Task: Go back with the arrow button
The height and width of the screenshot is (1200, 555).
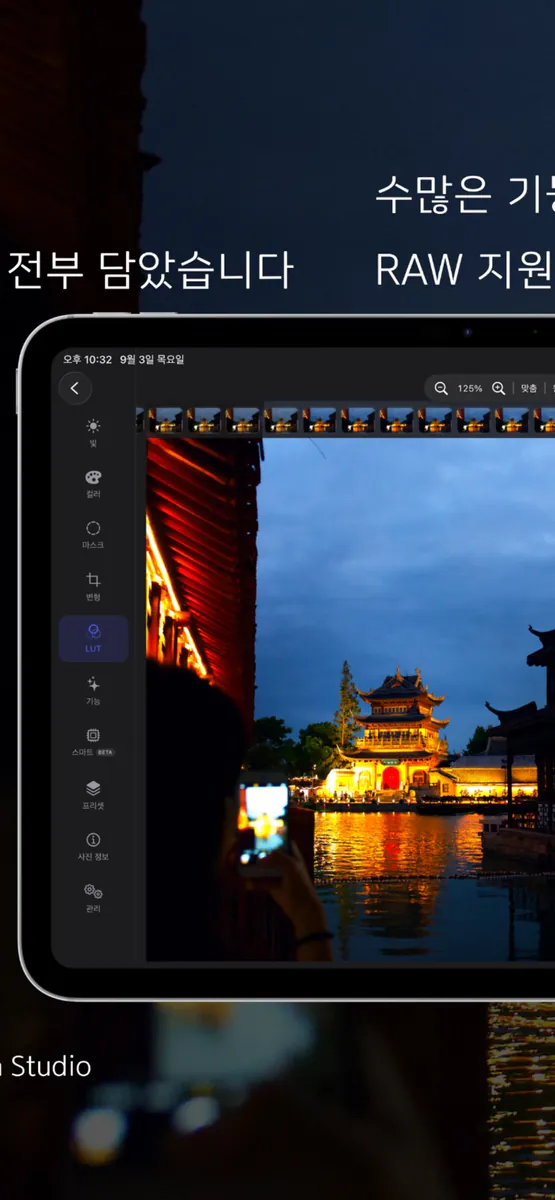Action: coord(75,388)
